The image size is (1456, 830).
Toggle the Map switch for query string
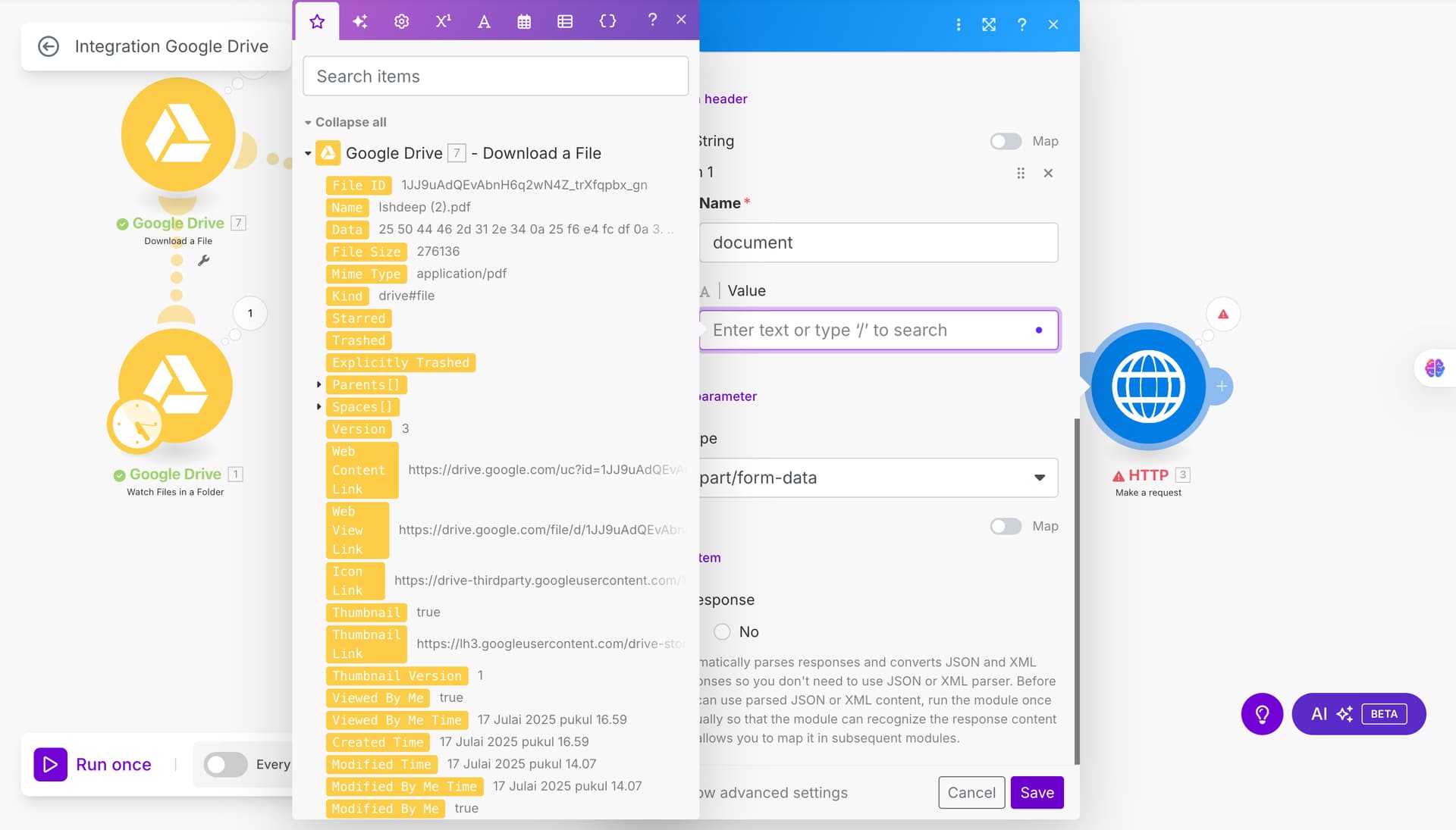[1006, 142]
